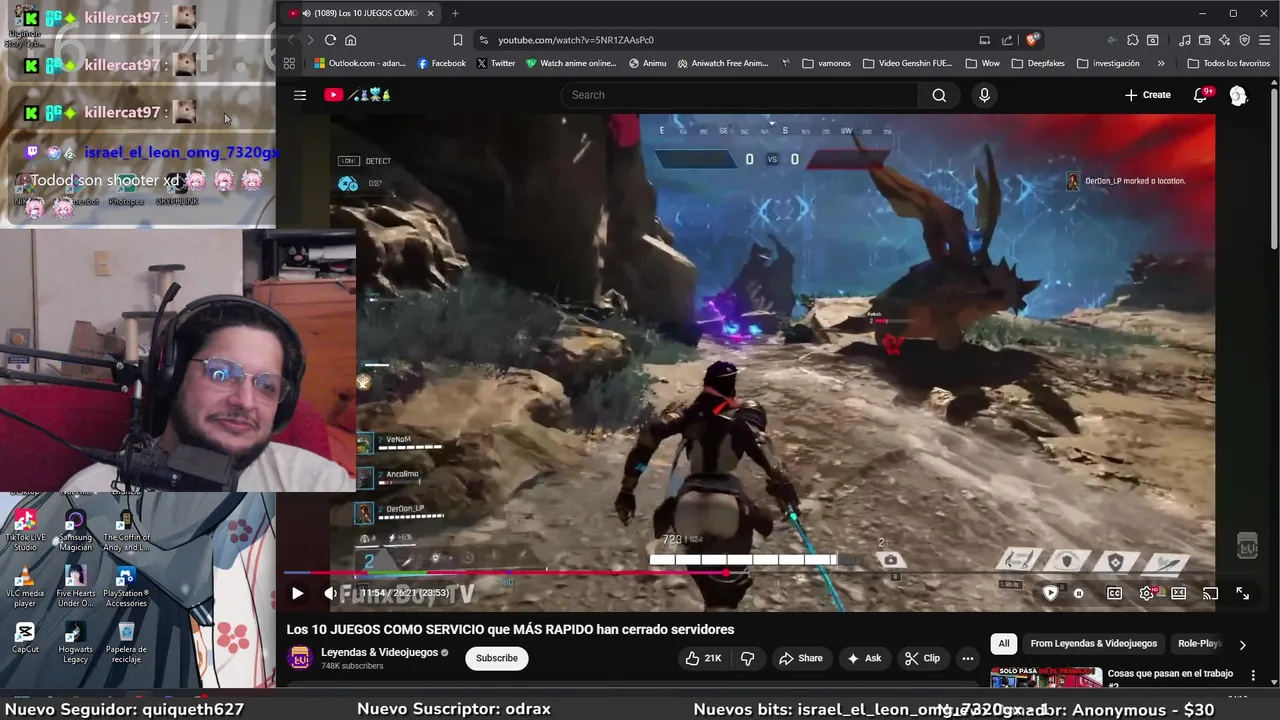Screen dimensions: 1280x720
Task: Share this page from the address bar
Action: (1009, 40)
